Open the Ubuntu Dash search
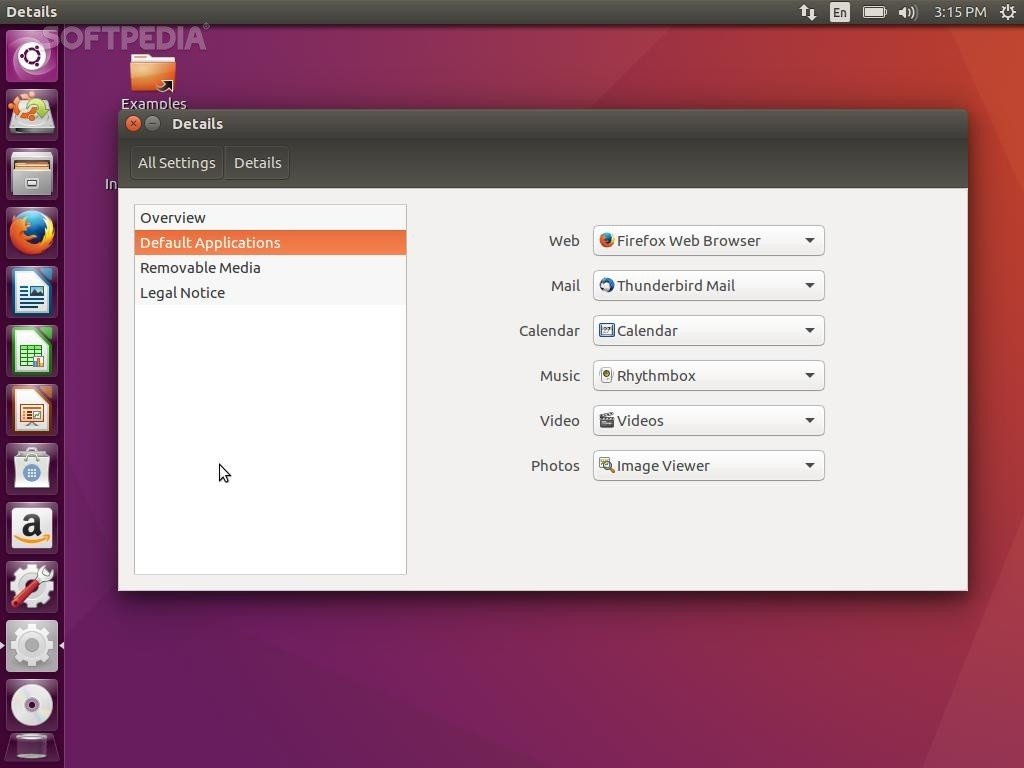Image resolution: width=1024 pixels, height=768 pixels. (x=32, y=56)
